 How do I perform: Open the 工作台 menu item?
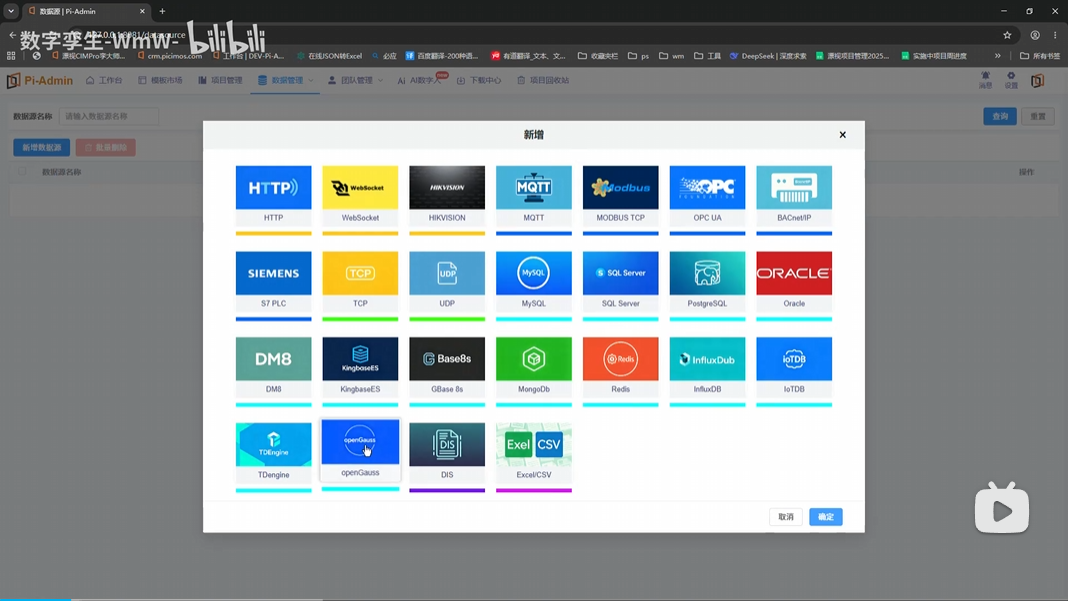coord(104,80)
